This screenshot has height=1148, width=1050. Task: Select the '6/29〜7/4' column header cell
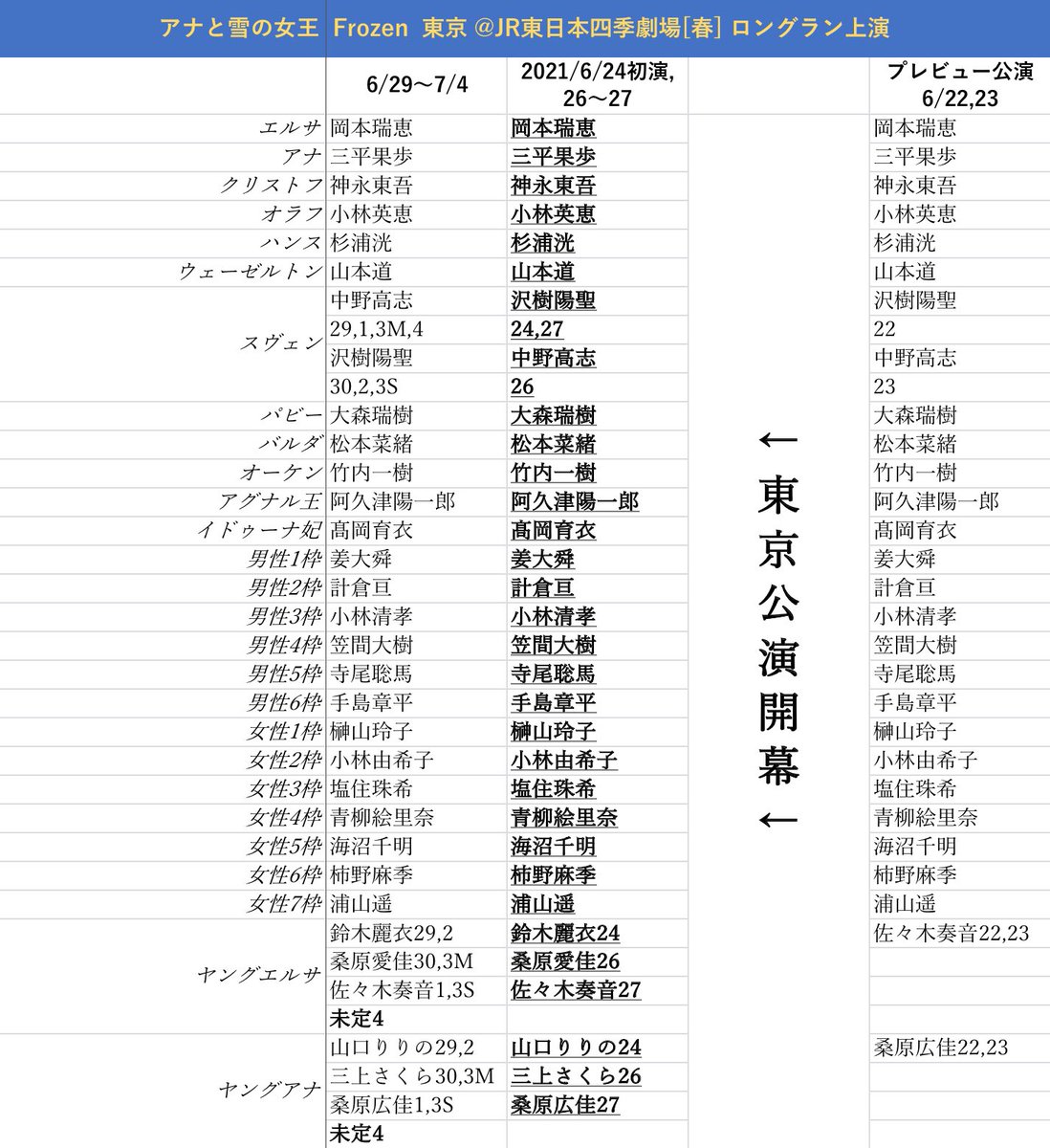click(x=417, y=86)
